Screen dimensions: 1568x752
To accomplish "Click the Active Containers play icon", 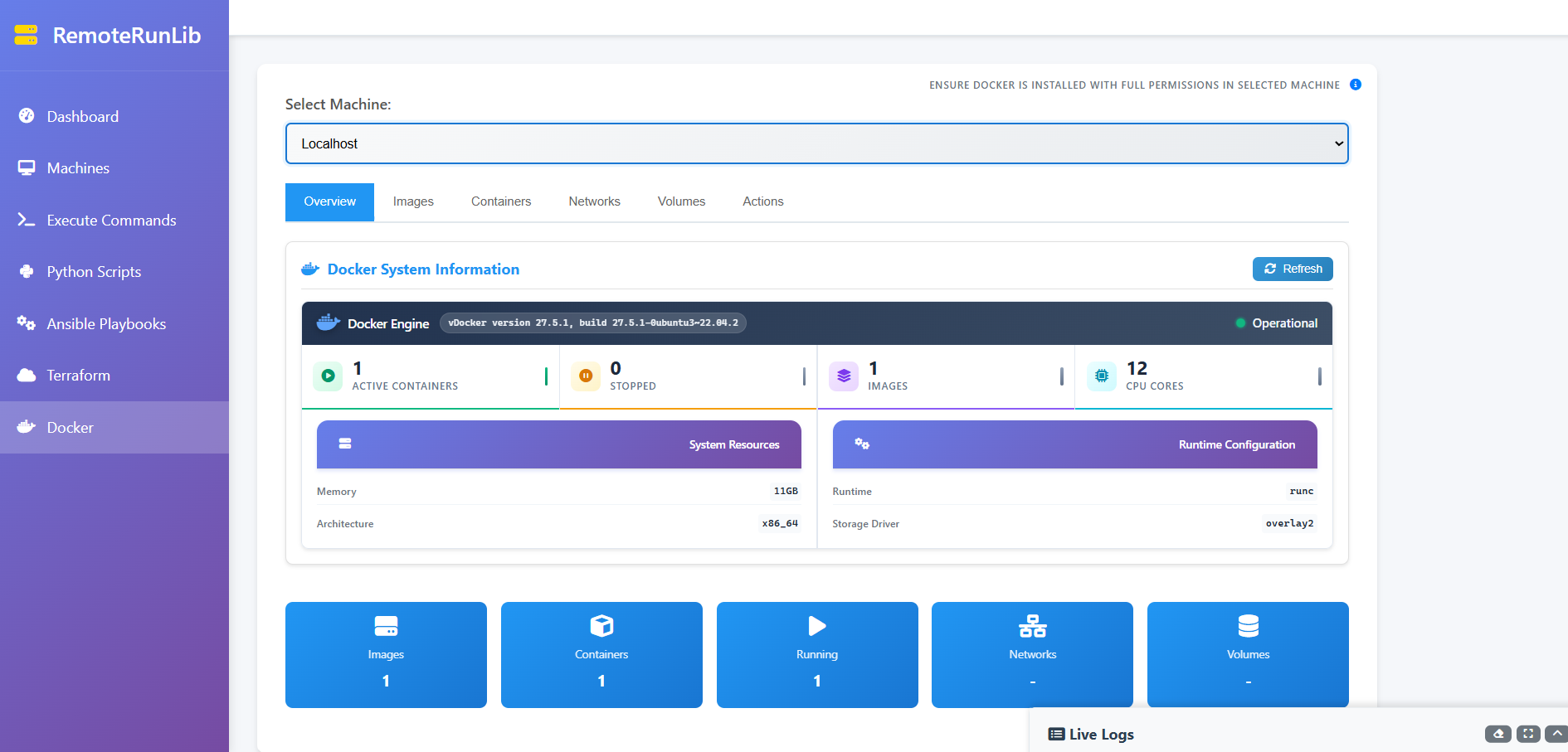I will (x=328, y=376).
